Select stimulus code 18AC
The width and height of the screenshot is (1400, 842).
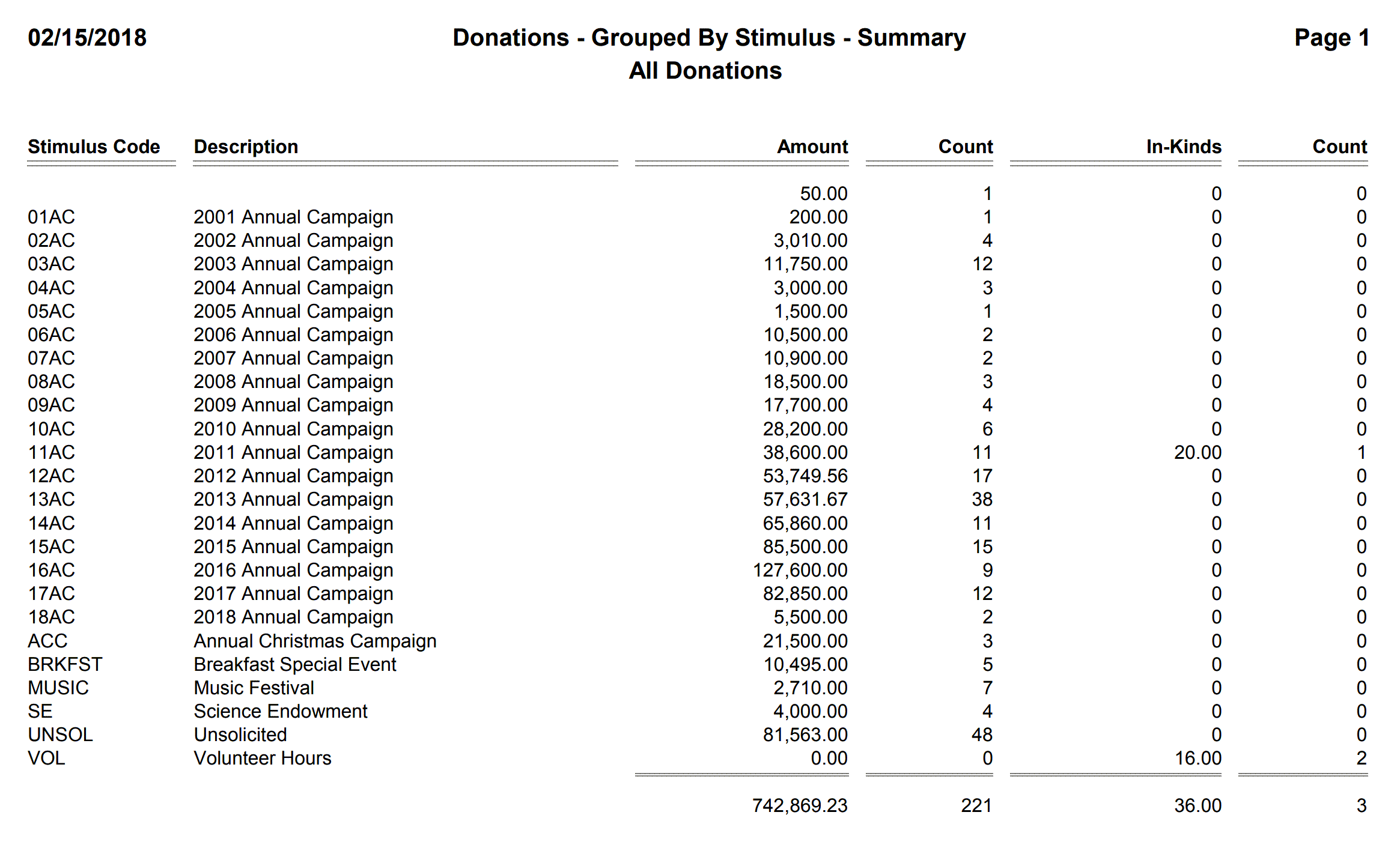tap(51, 617)
